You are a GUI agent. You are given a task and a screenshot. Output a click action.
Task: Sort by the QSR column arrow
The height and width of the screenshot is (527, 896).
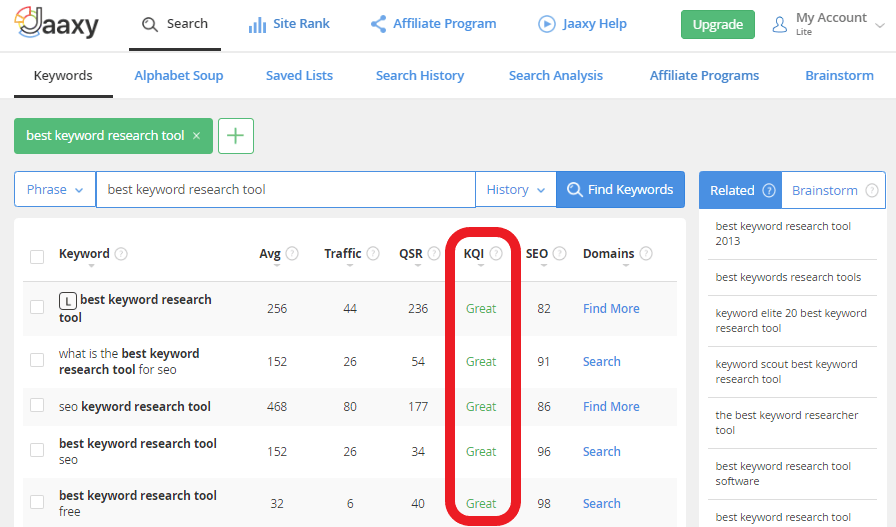[418, 265]
